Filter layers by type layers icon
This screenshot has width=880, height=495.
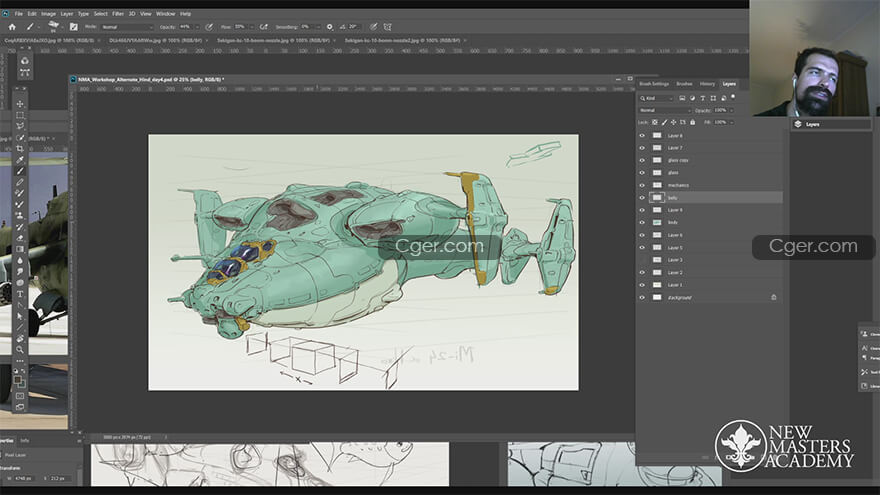click(702, 98)
